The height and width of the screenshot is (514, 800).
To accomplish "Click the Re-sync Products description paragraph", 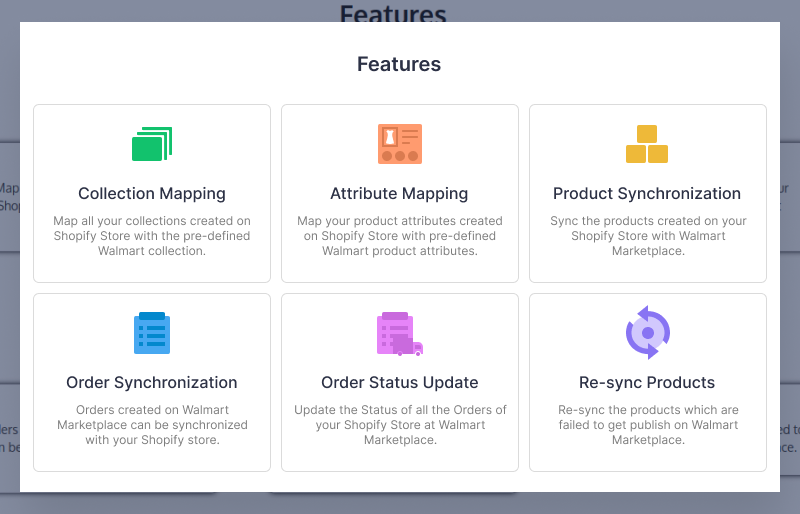I will tap(648, 425).
